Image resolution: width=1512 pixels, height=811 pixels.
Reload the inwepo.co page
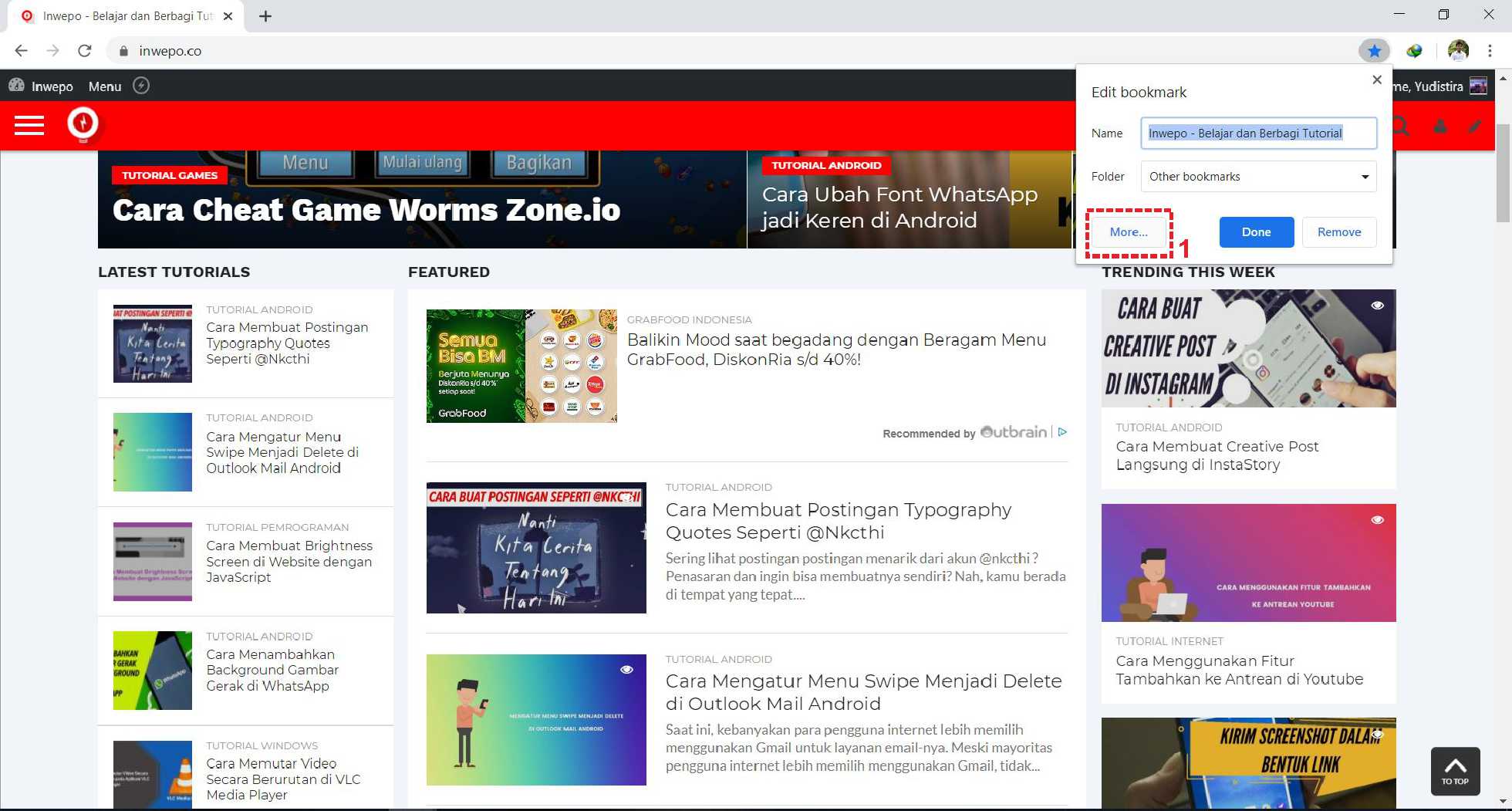pos(85,51)
